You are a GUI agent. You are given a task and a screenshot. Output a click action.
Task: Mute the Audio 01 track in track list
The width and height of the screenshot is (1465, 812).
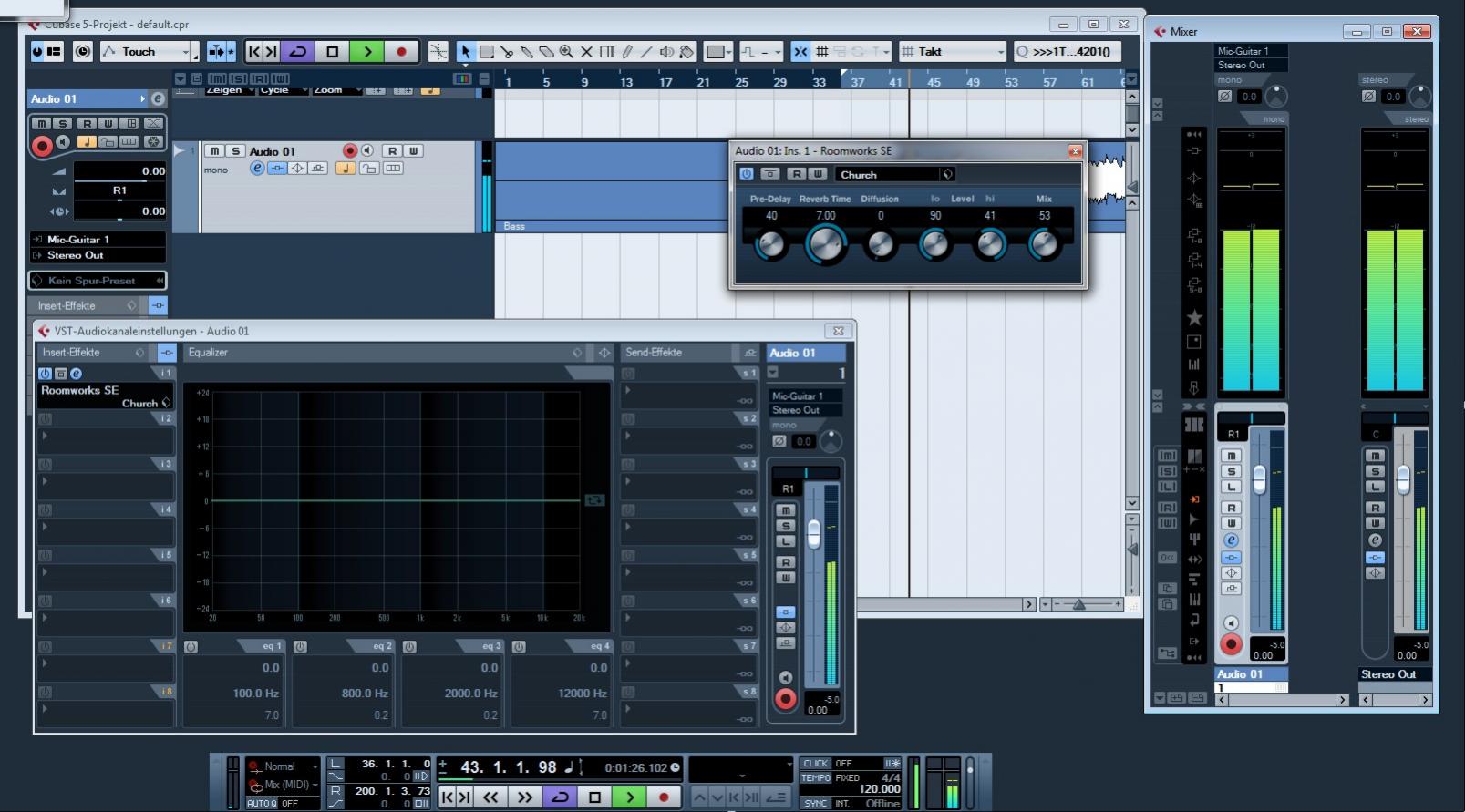point(214,151)
